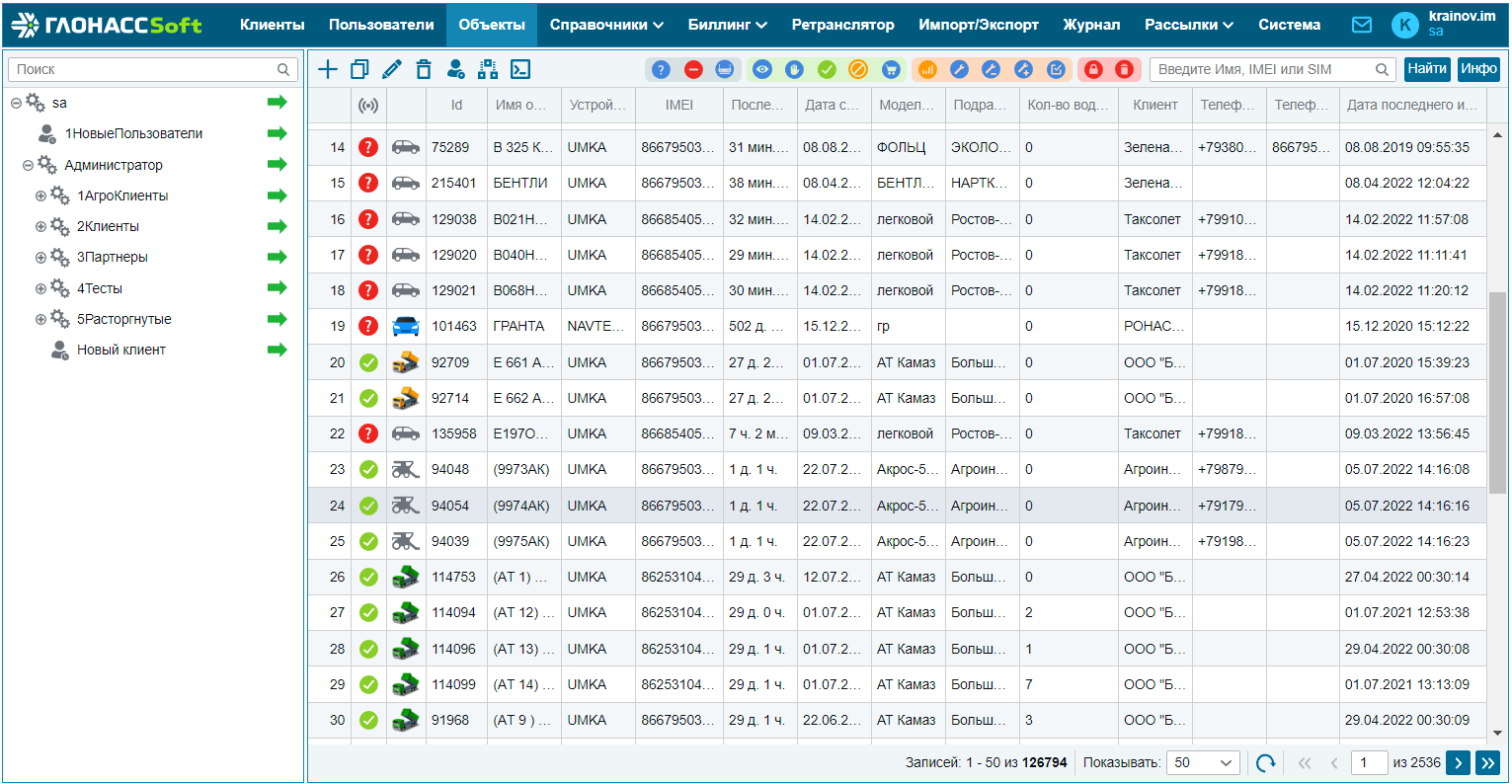Image resolution: width=1512 pixels, height=784 pixels.
Task: Click green arrow next to sa
Action: pyautogui.click(x=278, y=103)
